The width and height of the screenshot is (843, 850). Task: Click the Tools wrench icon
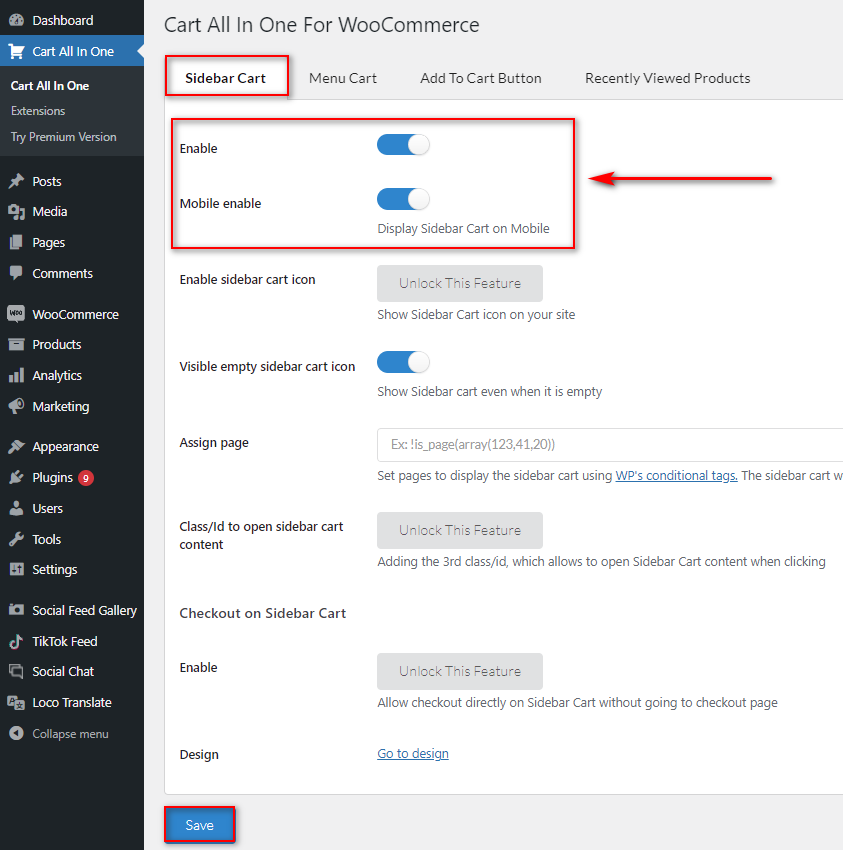coord(16,539)
